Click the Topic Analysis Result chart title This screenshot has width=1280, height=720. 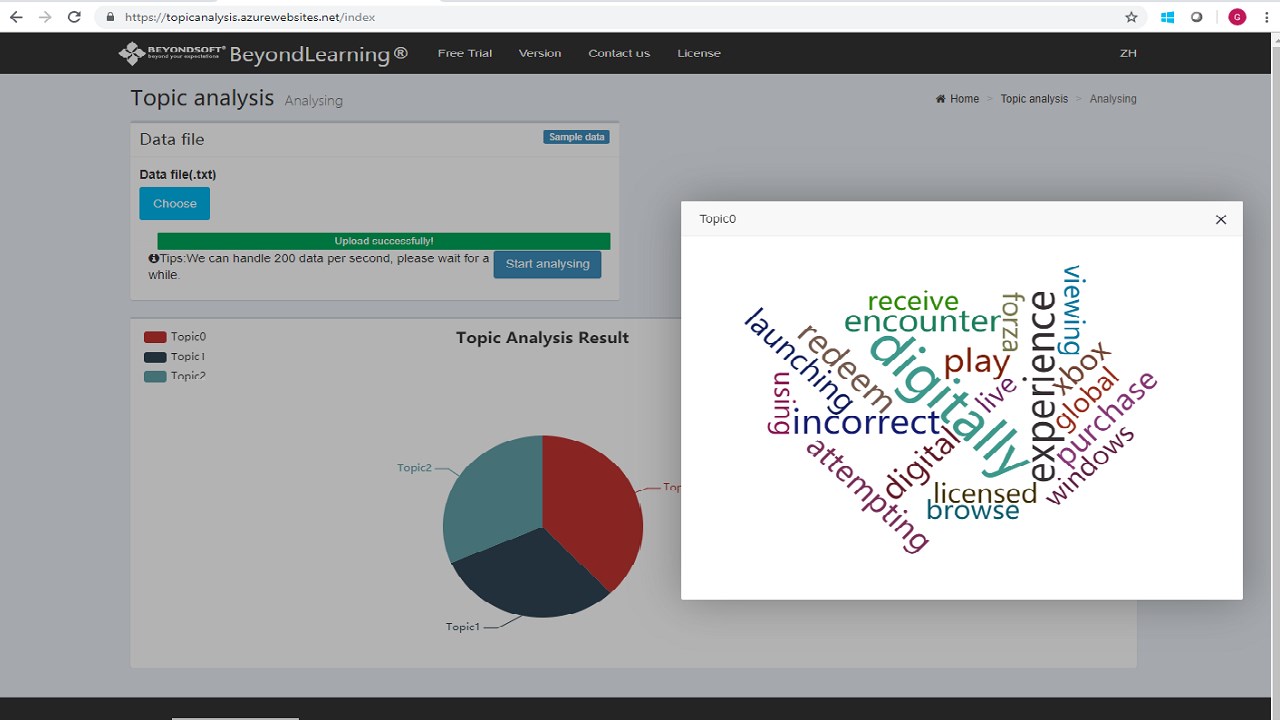coord(542,338)
